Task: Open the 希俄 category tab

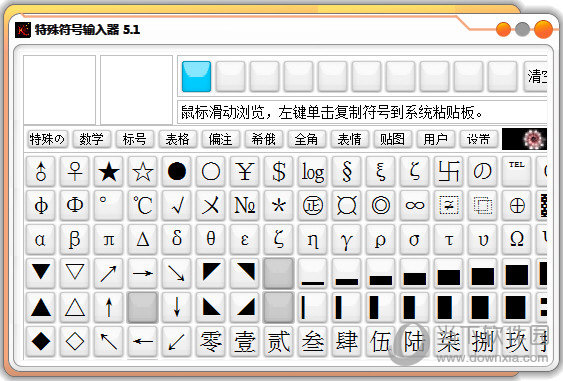Action: 264,139
